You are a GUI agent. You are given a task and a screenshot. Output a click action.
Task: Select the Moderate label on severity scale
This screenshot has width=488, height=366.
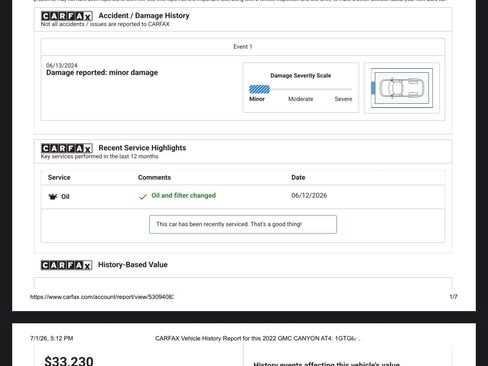coord(300,99)
